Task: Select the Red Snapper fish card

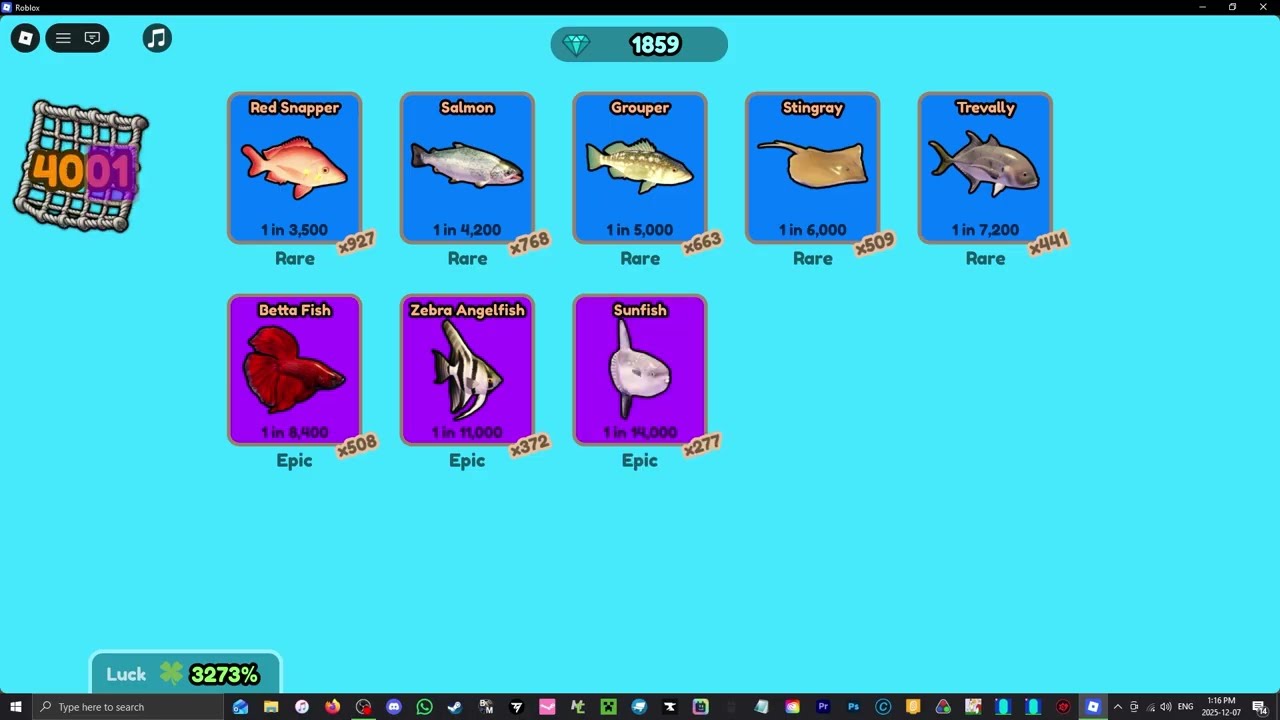Action: 295,168
